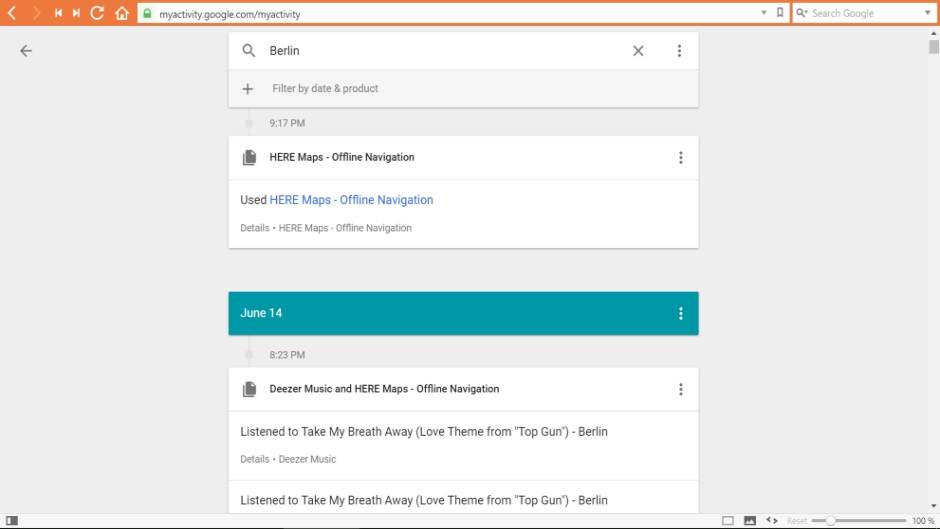Screen dimensions: 940x529
Task: Open Details for the Deezer Music entry
Action: [x=254, y=459]
